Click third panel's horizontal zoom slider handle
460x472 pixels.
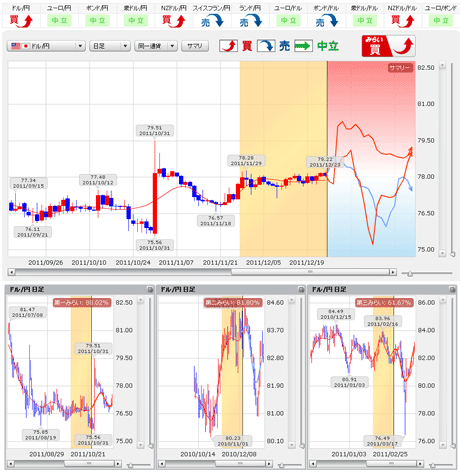tap(432, 465)
